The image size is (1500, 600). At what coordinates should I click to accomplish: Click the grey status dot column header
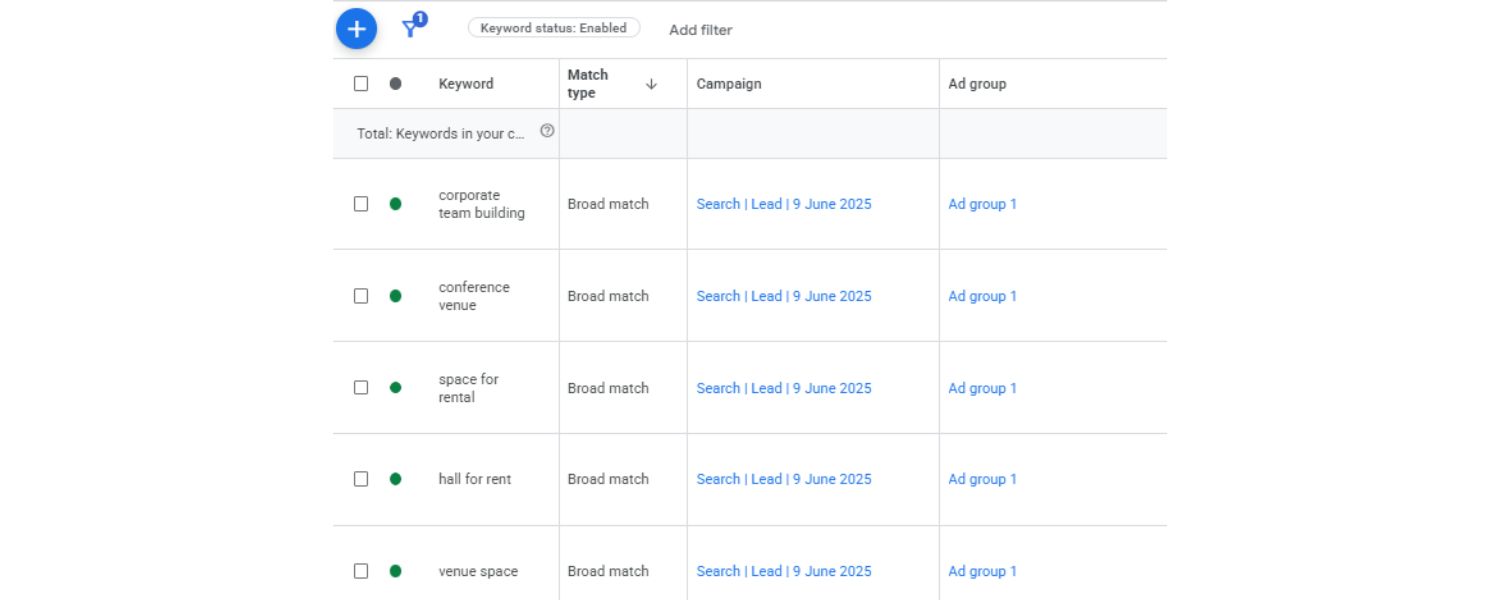[x=395, y=84]
